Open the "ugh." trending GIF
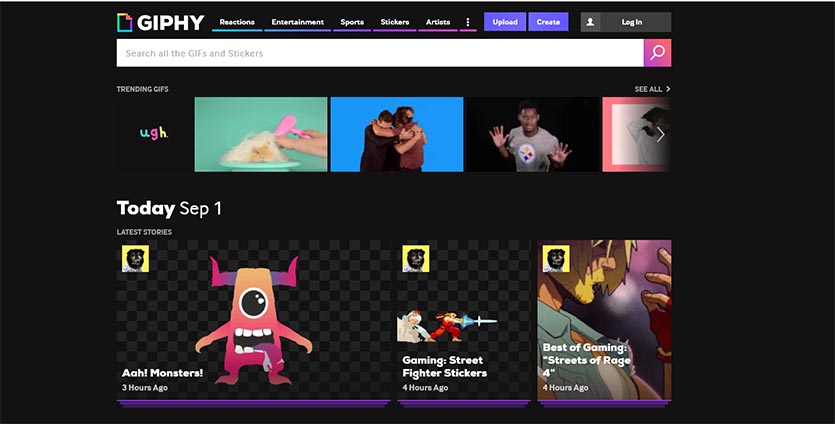835x424 pixels. (x=153, y=134)
